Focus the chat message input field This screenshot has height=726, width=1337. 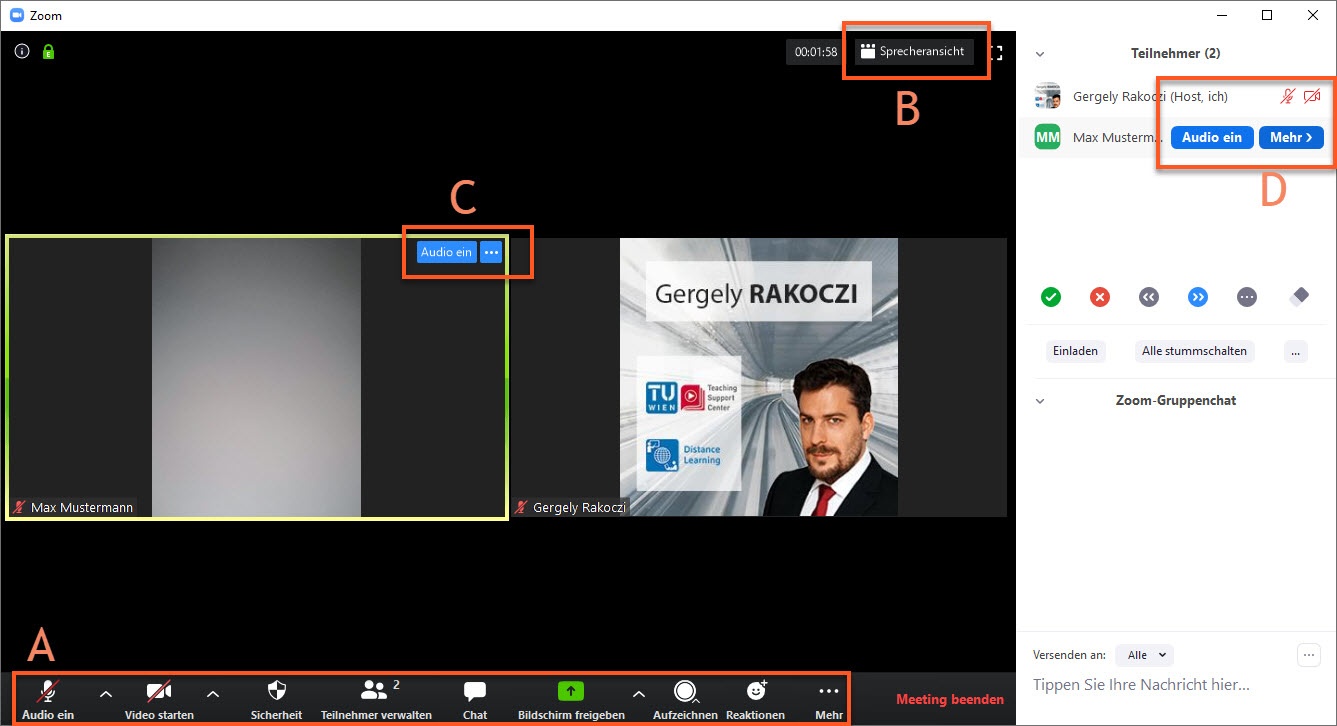click(1176, 685)
